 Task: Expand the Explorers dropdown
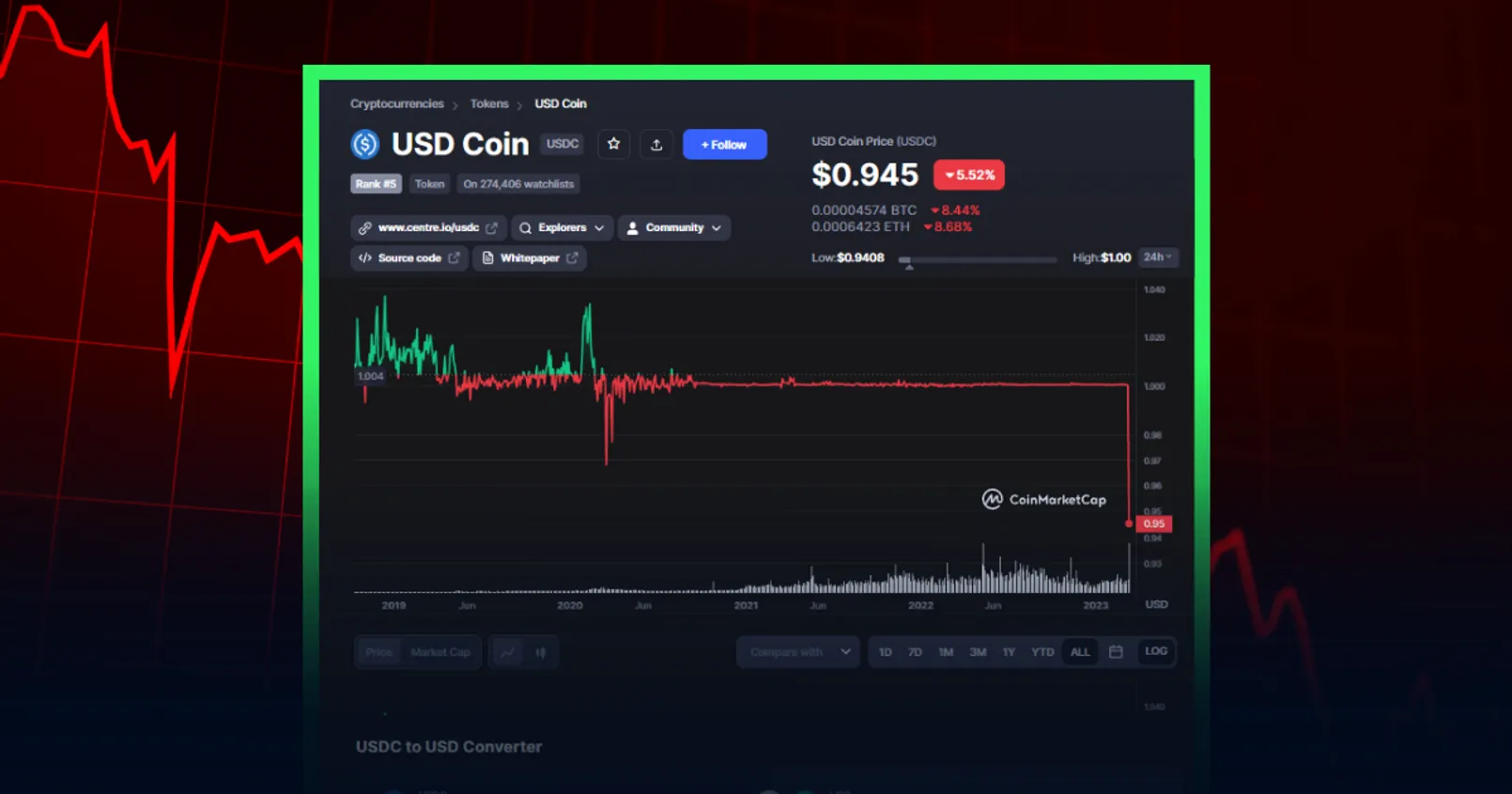[x=562, y=227]
